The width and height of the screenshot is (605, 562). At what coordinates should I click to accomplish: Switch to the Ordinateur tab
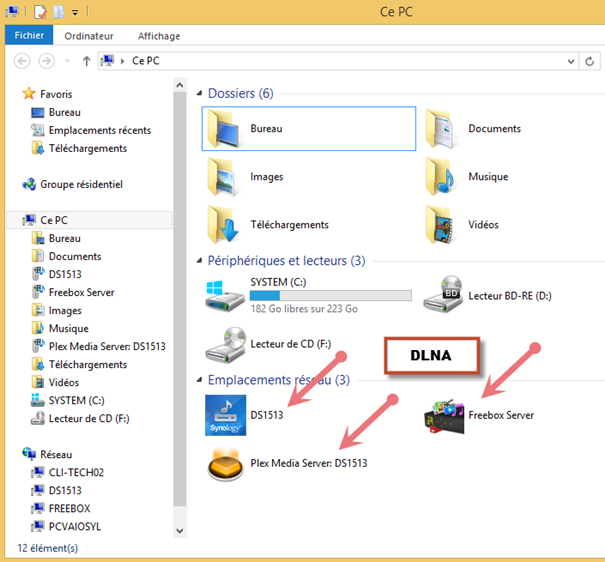click(x=89, y=36)
